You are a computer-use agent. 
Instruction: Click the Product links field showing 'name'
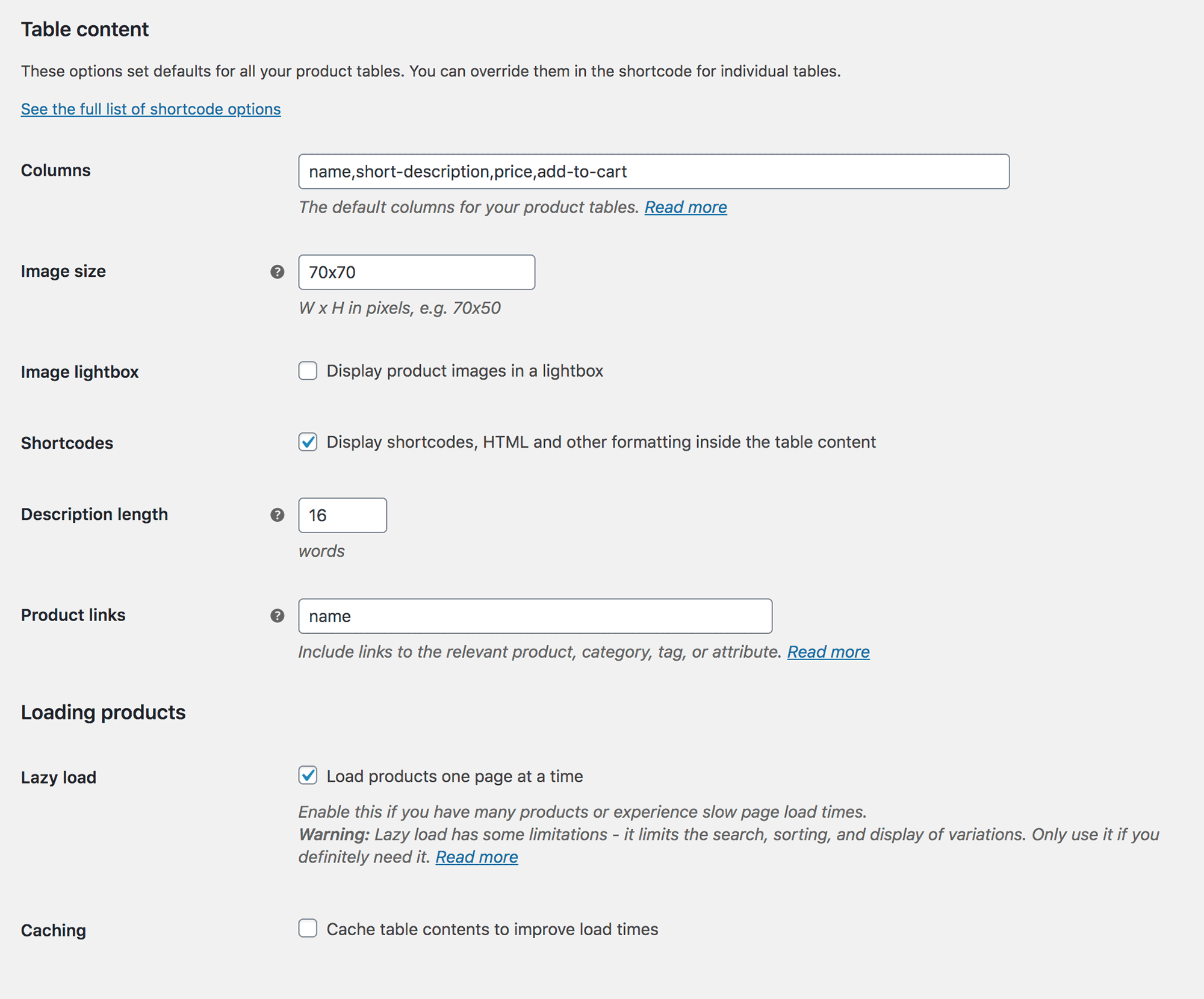(534, 616)
